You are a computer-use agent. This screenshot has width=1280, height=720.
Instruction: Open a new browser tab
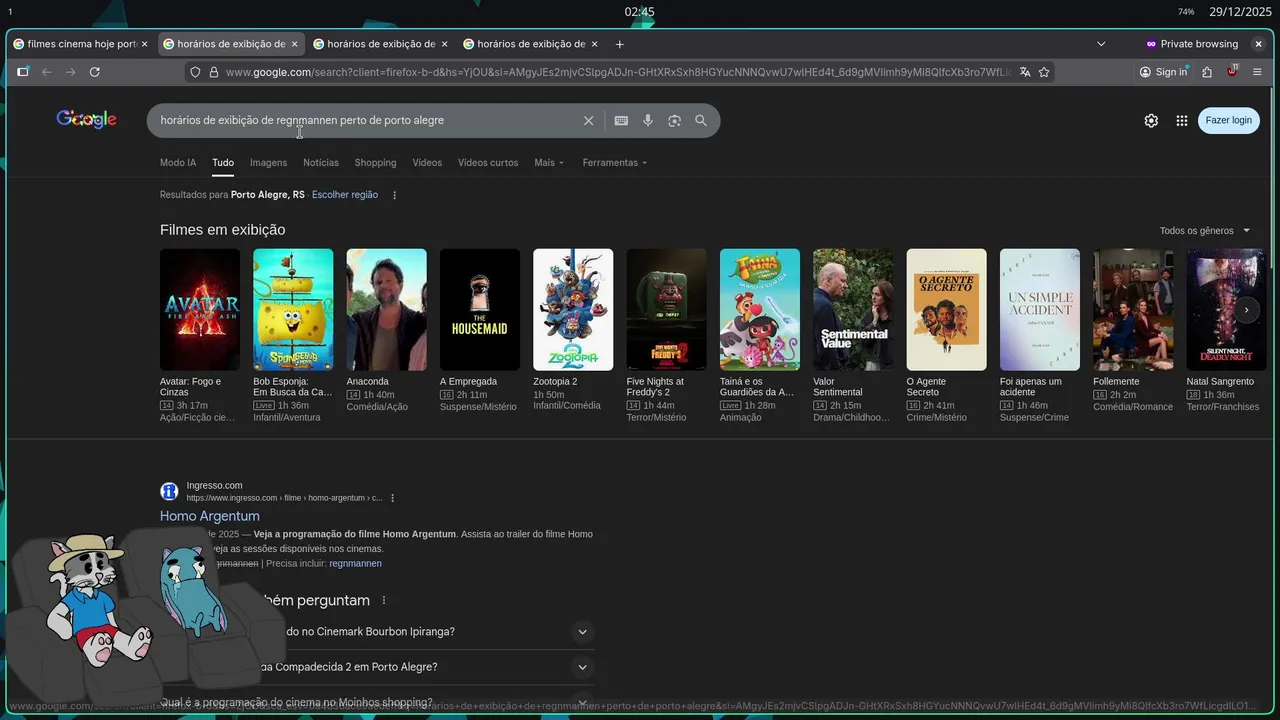pos(620,44)
